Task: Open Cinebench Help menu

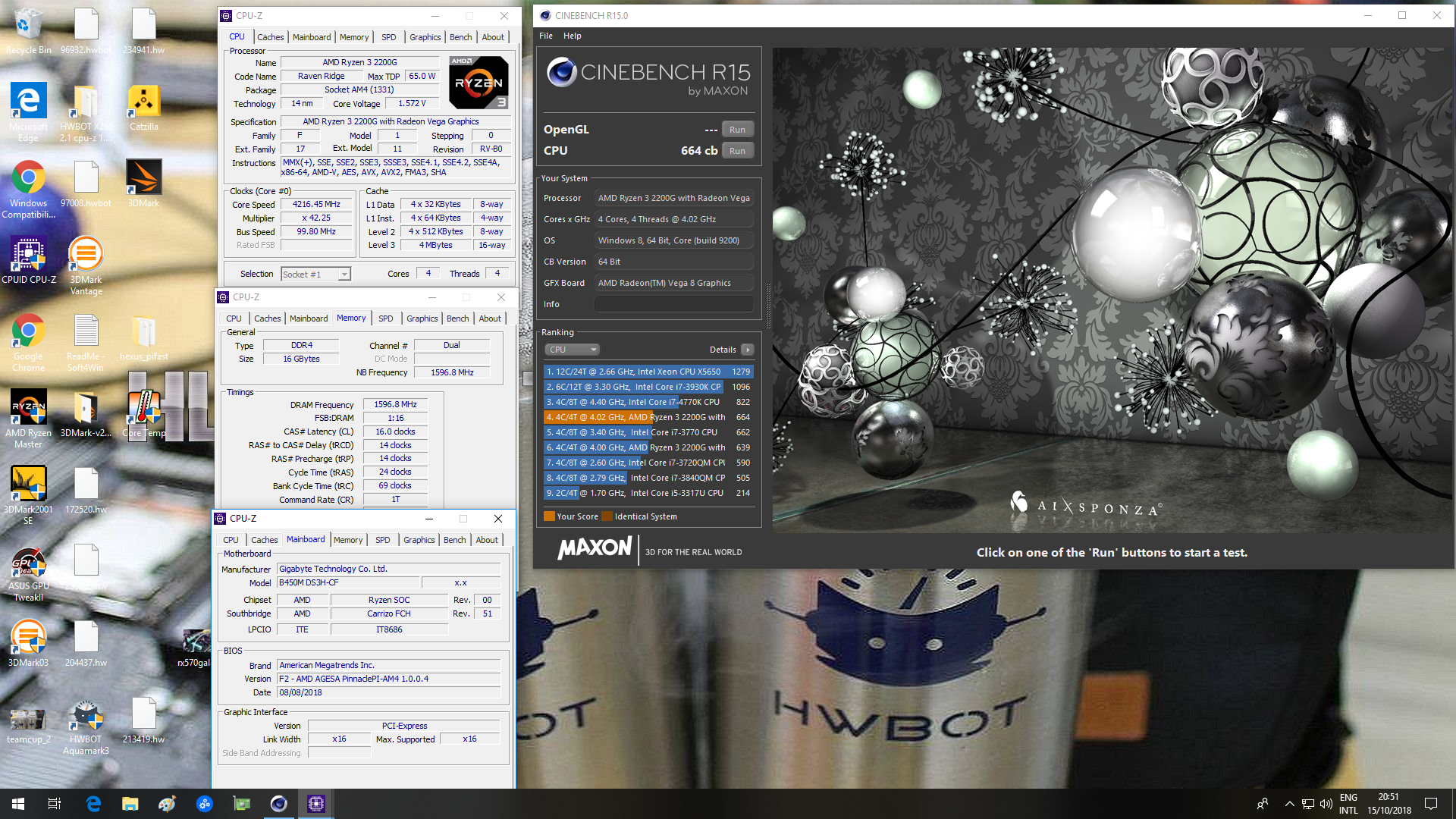Action: click(572, 36)
